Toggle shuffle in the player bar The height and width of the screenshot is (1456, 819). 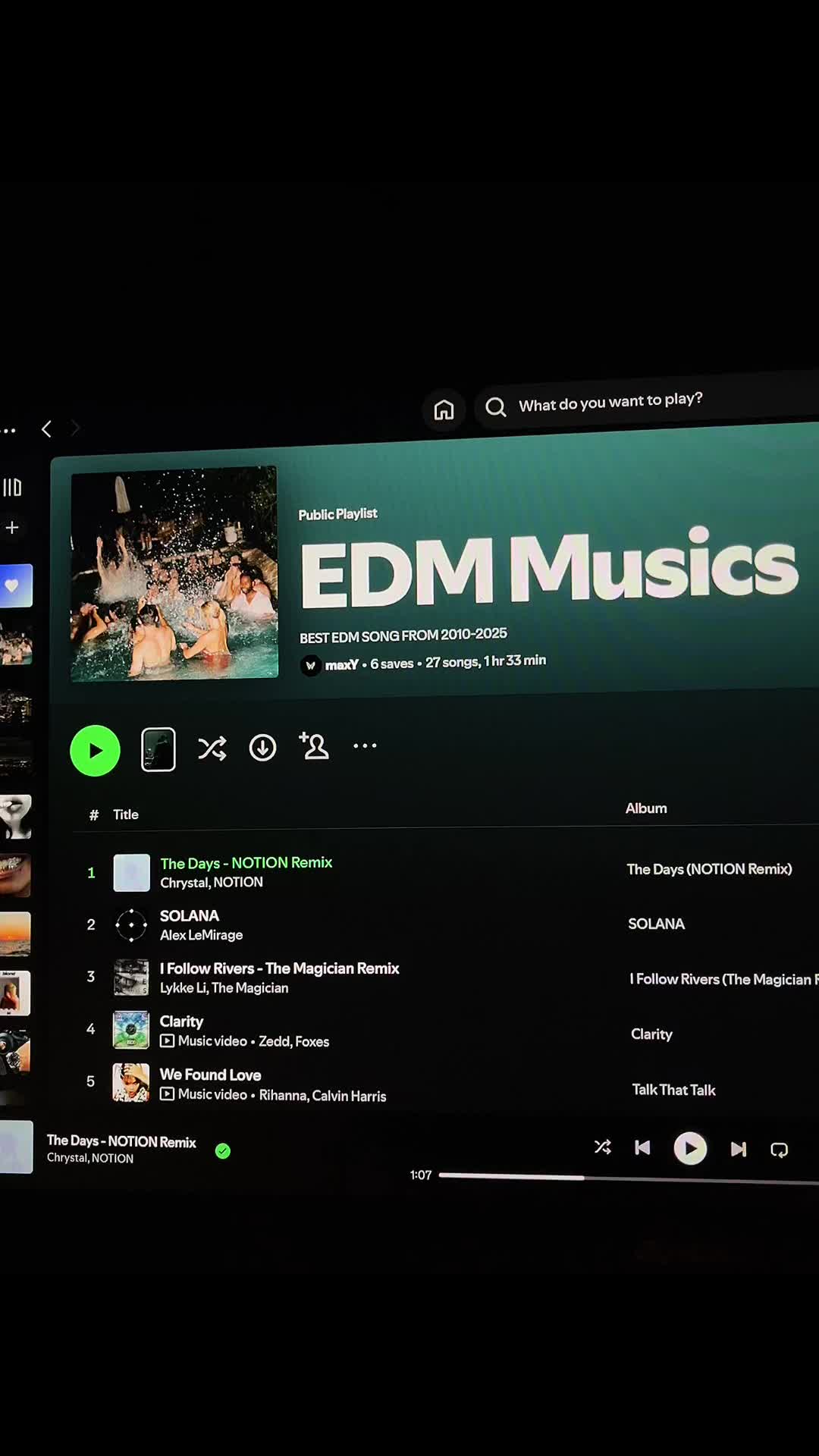tap(603, 1147)
